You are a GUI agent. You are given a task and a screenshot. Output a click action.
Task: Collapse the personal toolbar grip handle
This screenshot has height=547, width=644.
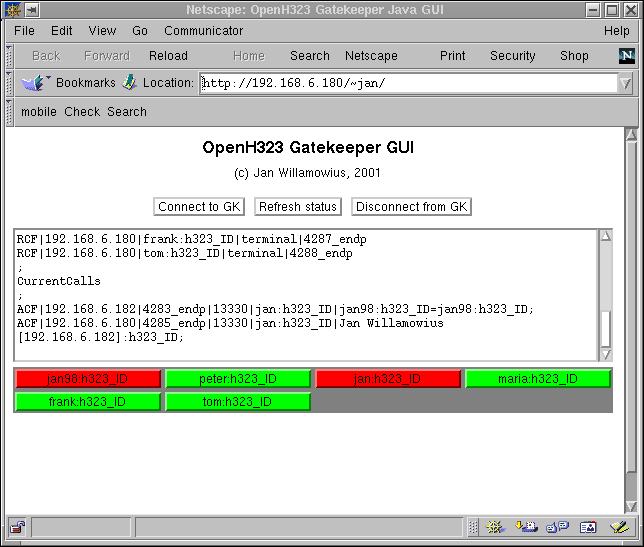click(x=9, y=112)
